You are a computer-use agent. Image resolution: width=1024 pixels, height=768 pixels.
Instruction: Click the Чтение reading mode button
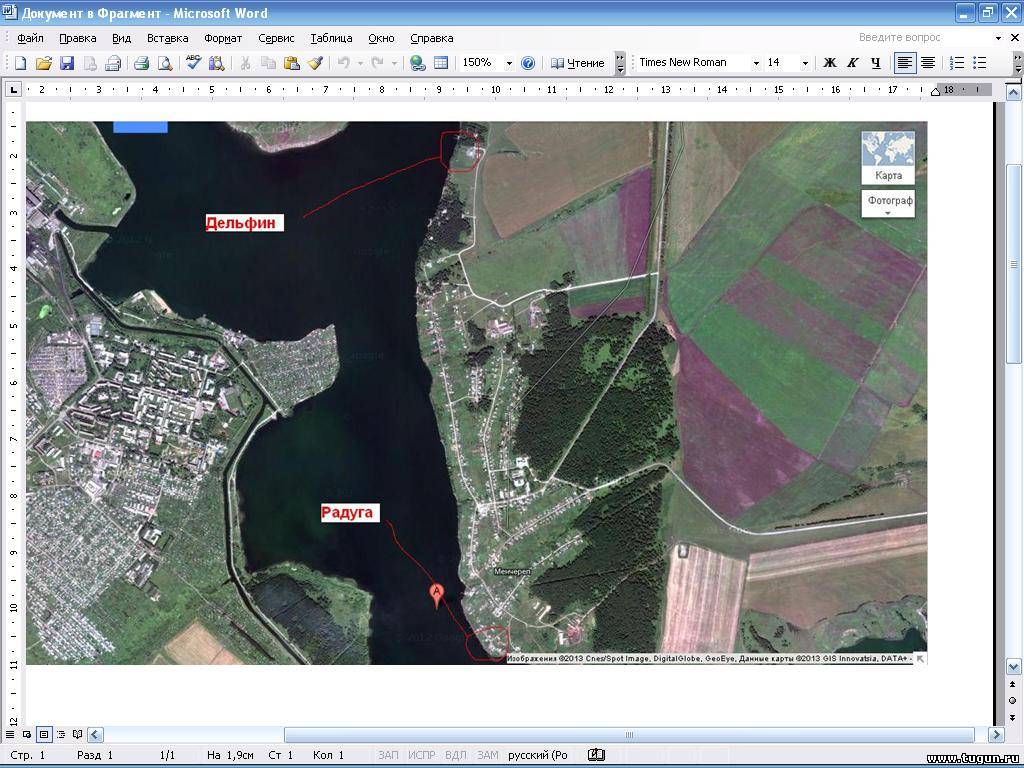point(577,63)
